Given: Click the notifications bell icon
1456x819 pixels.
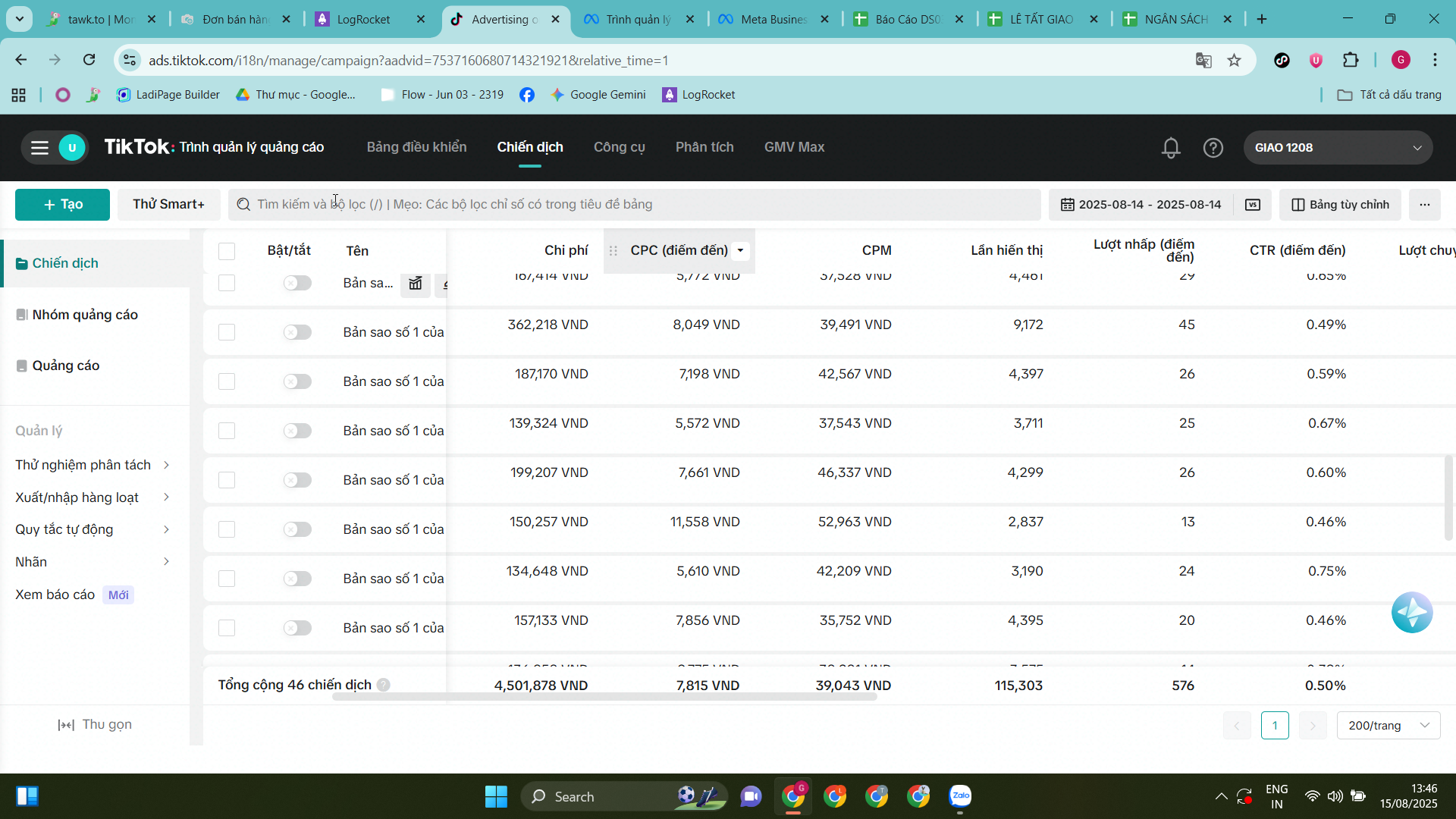Looking at the screenshot, I should 1171,148.
